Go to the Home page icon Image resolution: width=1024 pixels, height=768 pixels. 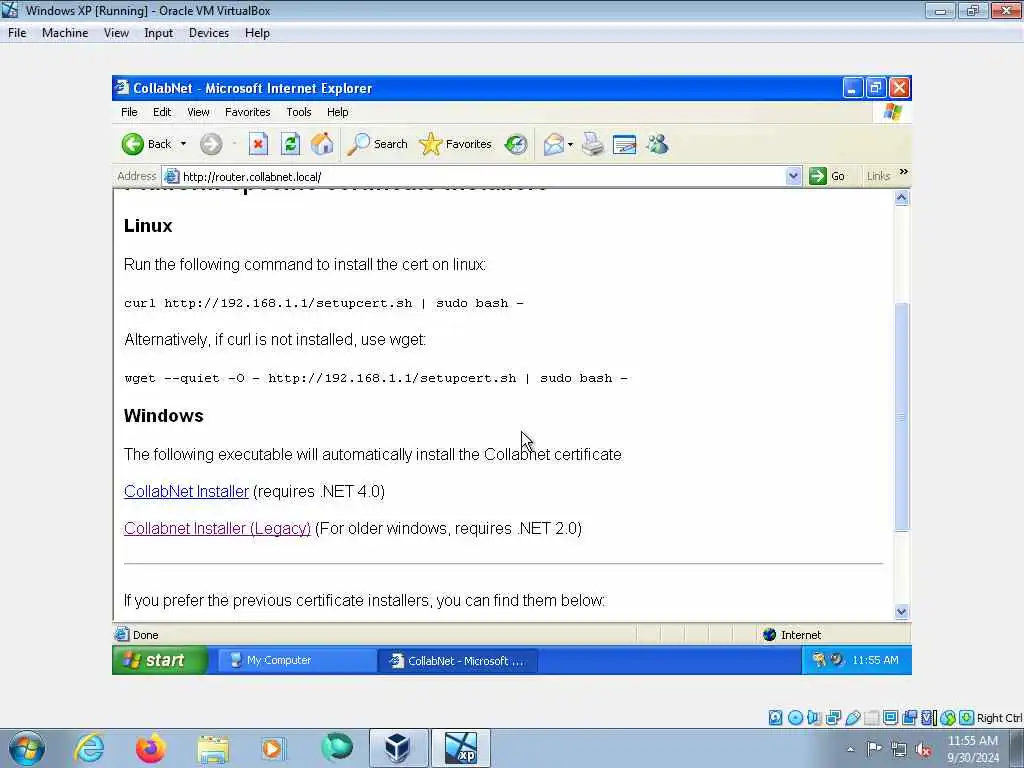coord(322,144)
